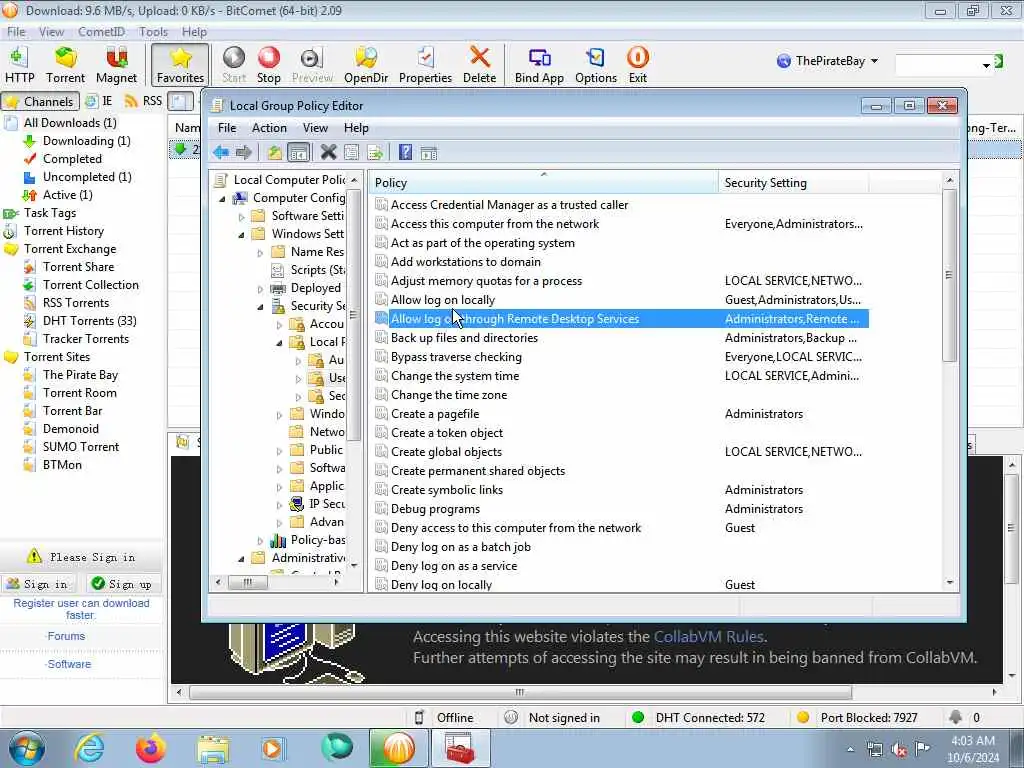Select 'Debug programs' policy row
Viewport: 1024px width, 768px height.
[x=435, y=509]
